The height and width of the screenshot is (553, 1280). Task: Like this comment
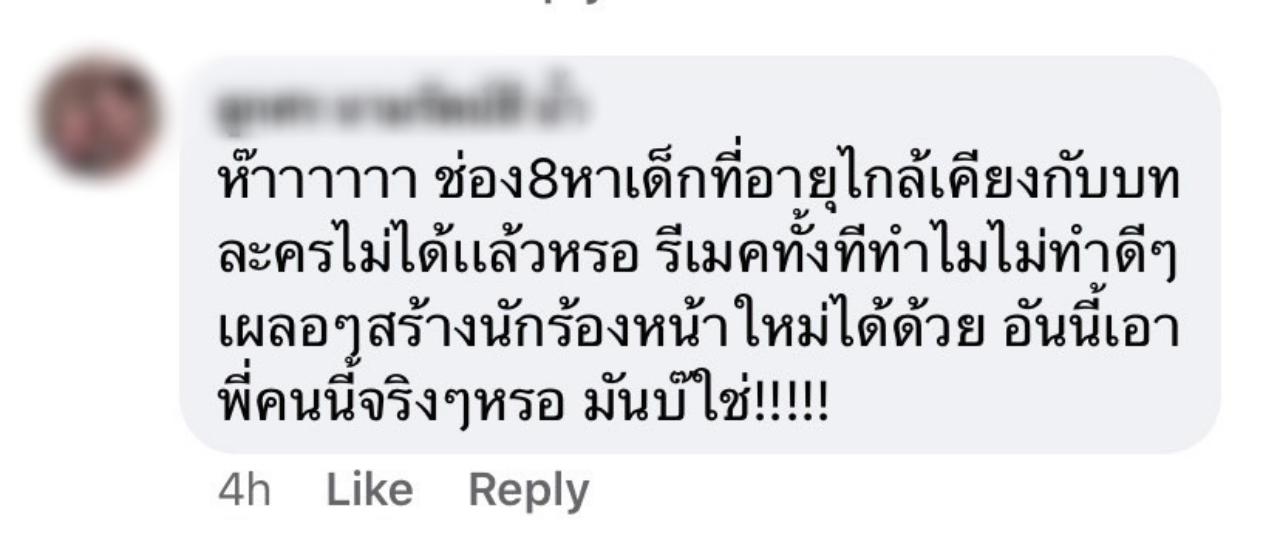point(370,490)
